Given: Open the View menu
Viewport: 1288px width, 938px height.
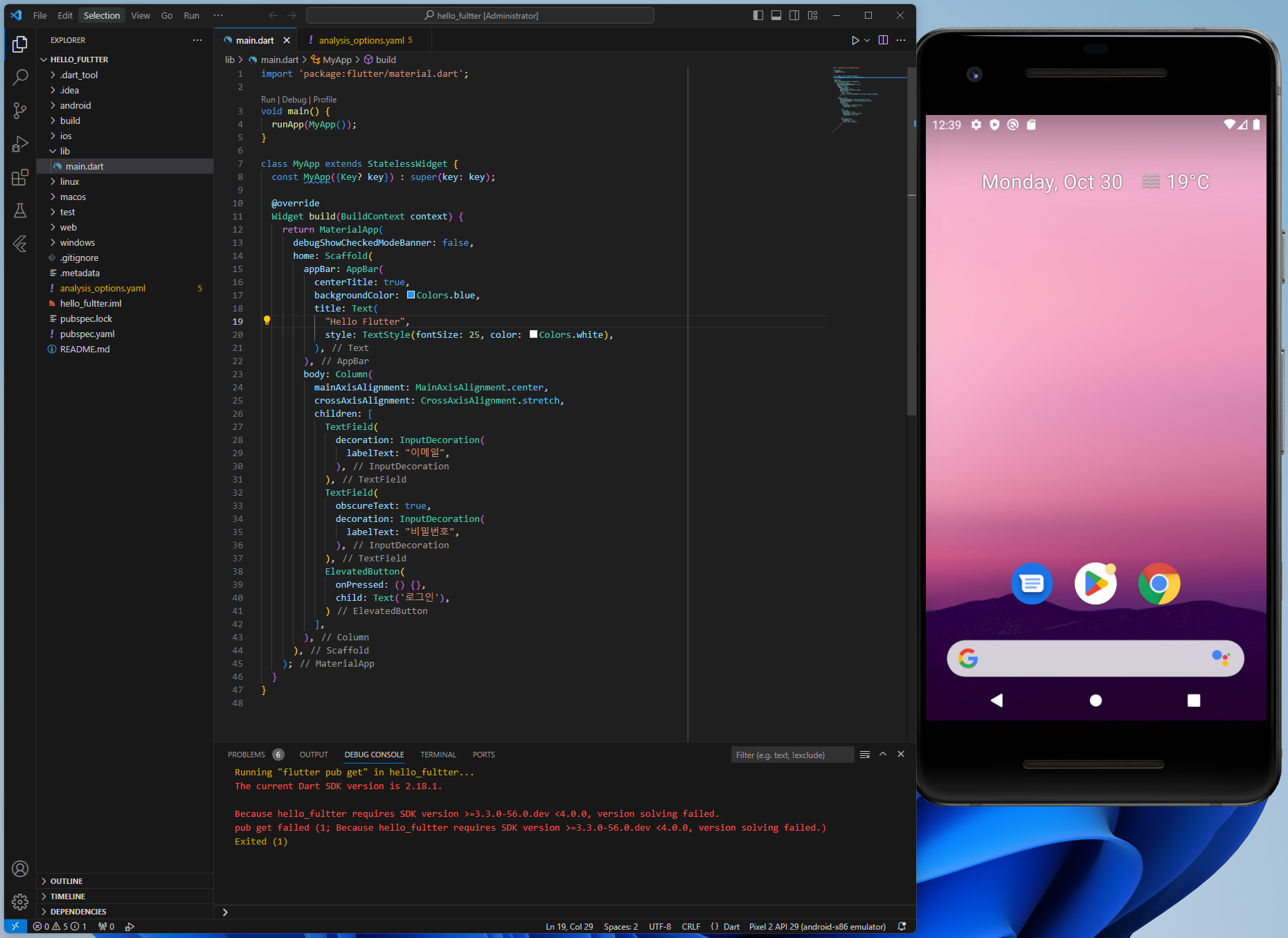Looking at the screenshot, I should click(x=141, y=15).
